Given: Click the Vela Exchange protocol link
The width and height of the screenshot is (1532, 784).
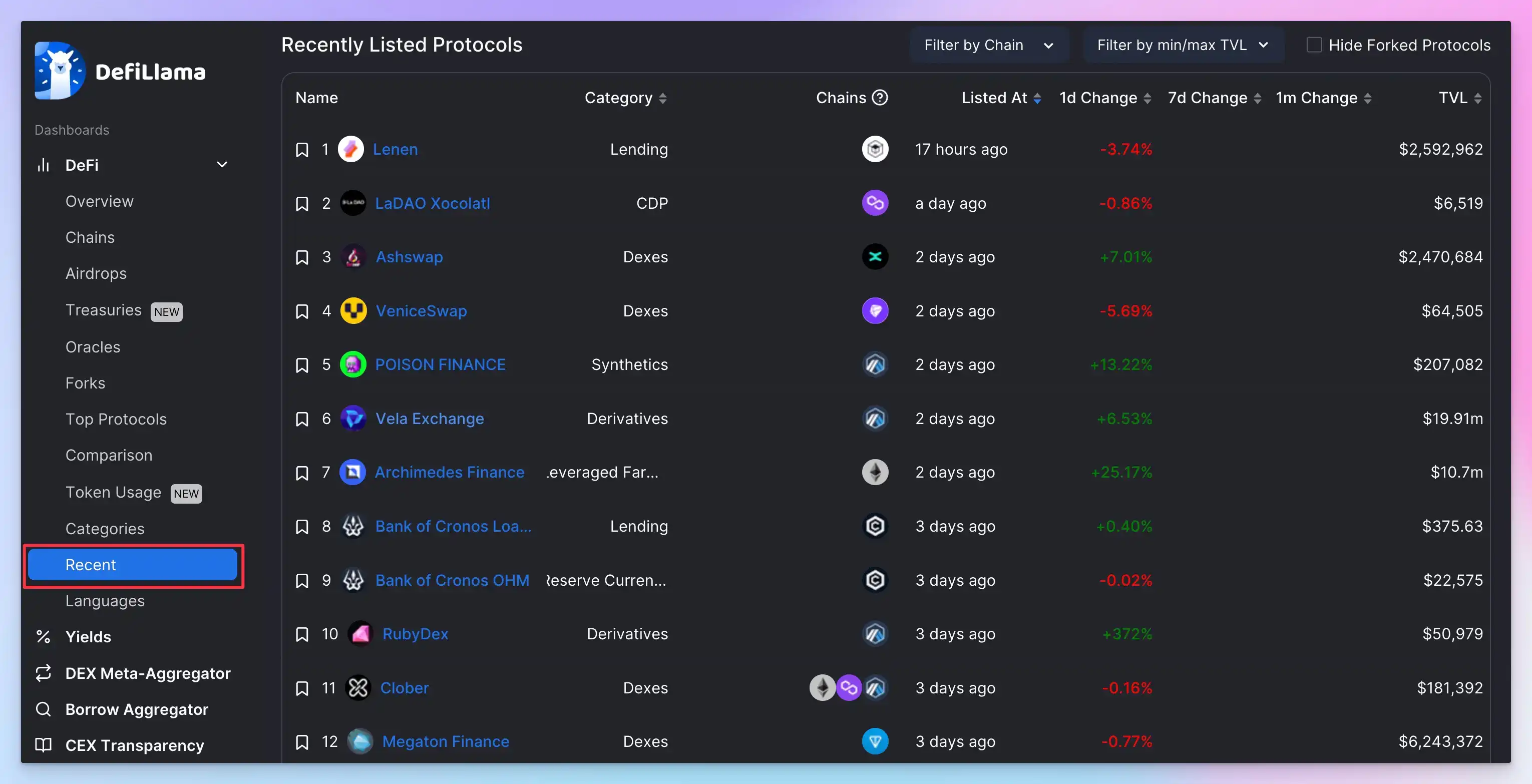Looking at the screenshot, I should coord(429,418).
